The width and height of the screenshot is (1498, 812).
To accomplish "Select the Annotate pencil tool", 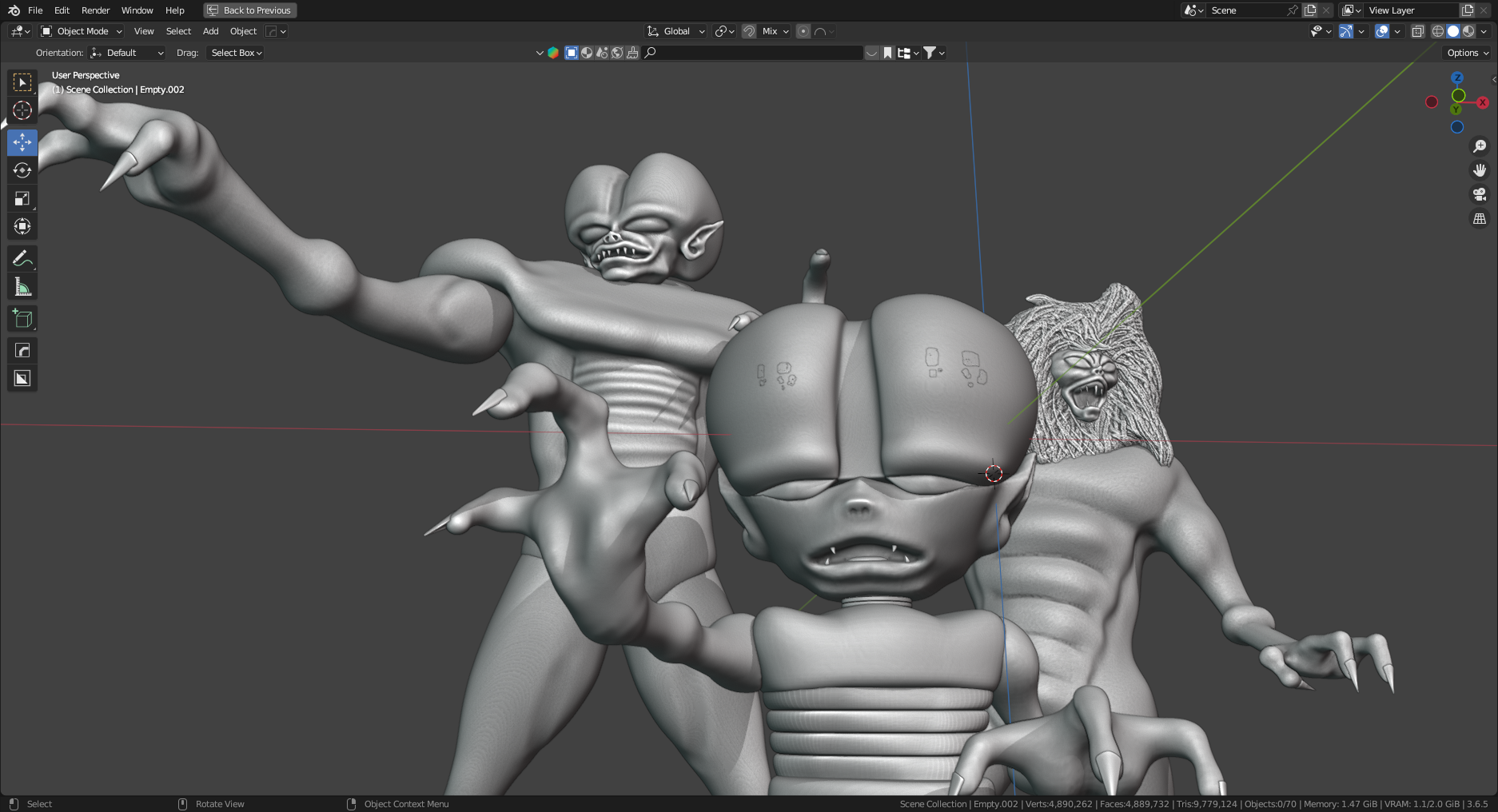I will pos(22,258).
